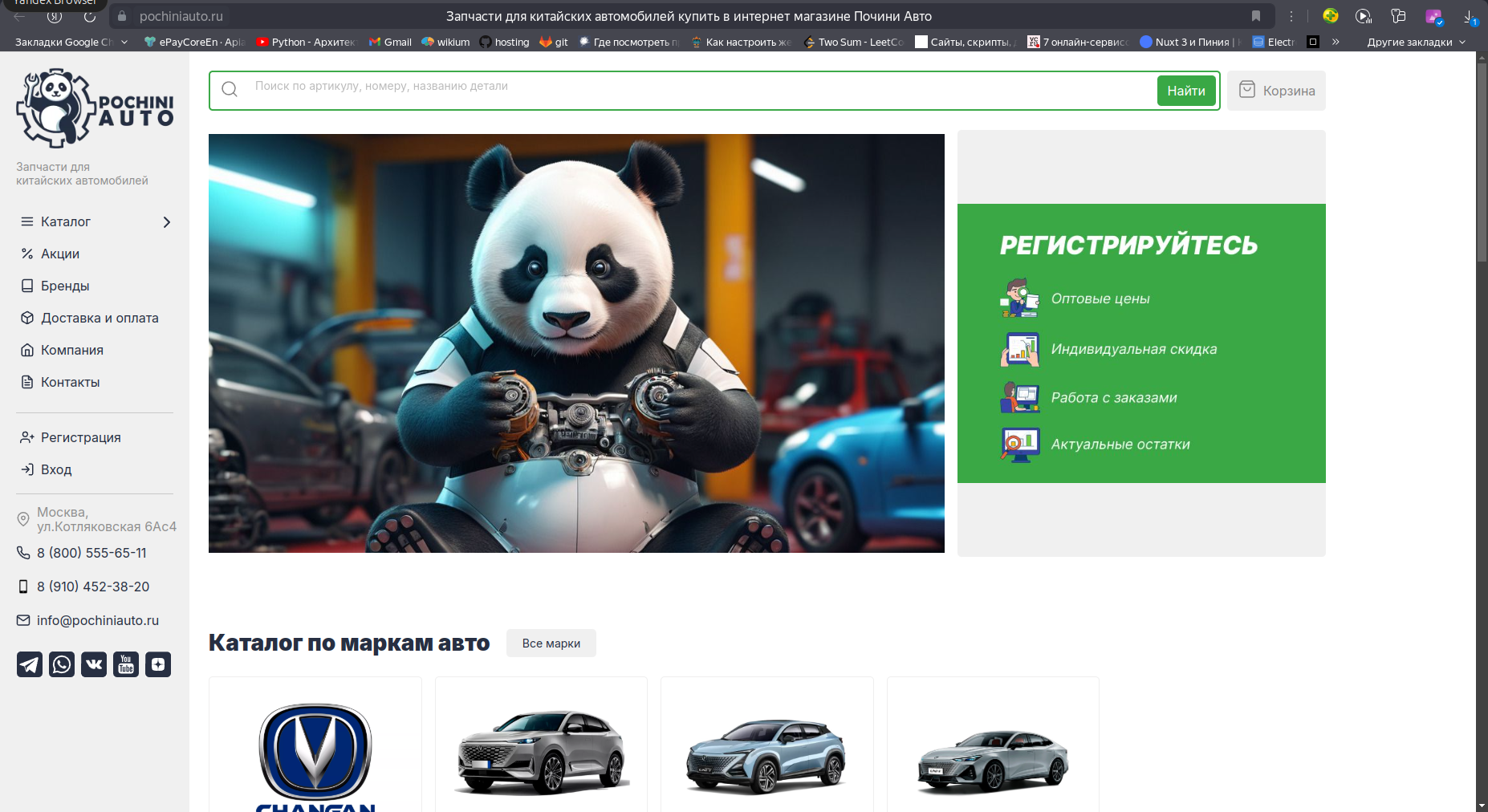
Task: Click the Найти search button
Action: click(x=1186, y=91)
